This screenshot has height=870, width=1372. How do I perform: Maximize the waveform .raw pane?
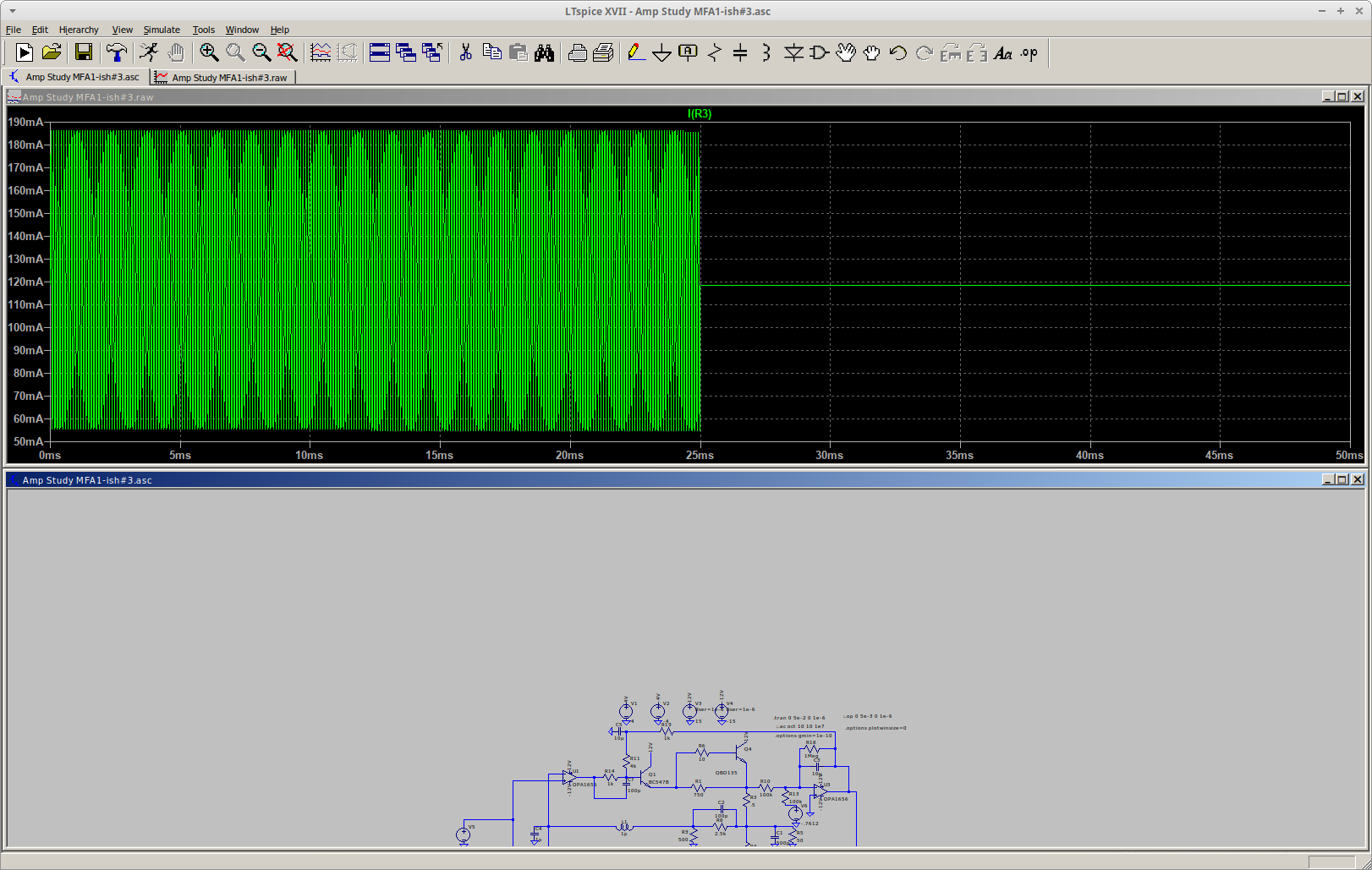pos(1342,96)
